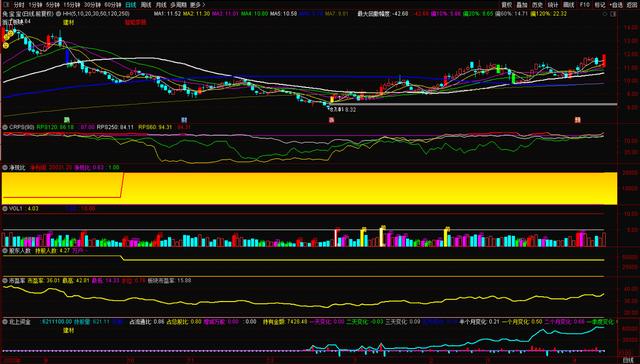The height and width of the screenshot is (364, 640).
Task: Click the 日线 label at bottom right
Action: pos(628,360)
